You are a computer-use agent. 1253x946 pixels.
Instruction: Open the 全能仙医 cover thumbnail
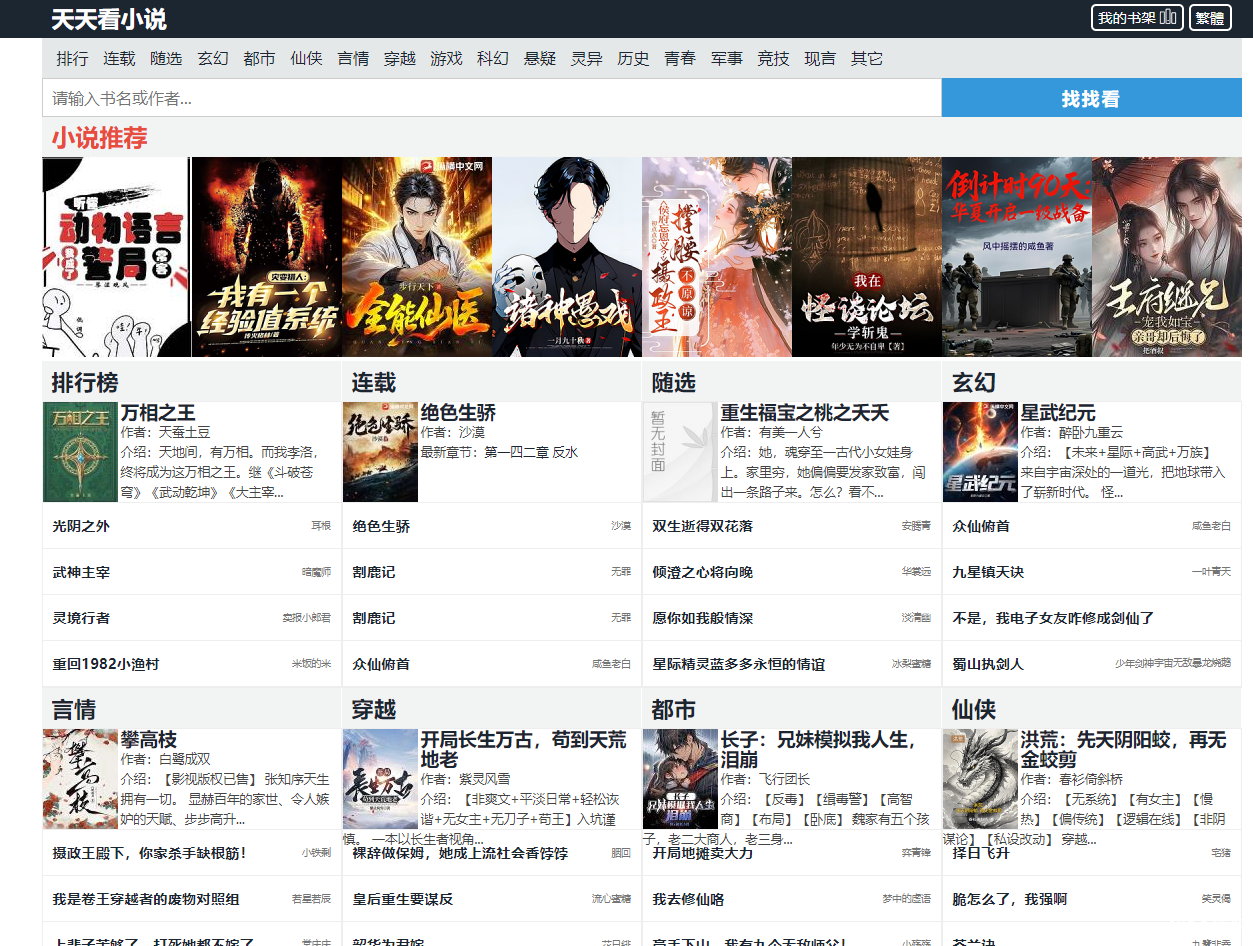coord(416,257)
